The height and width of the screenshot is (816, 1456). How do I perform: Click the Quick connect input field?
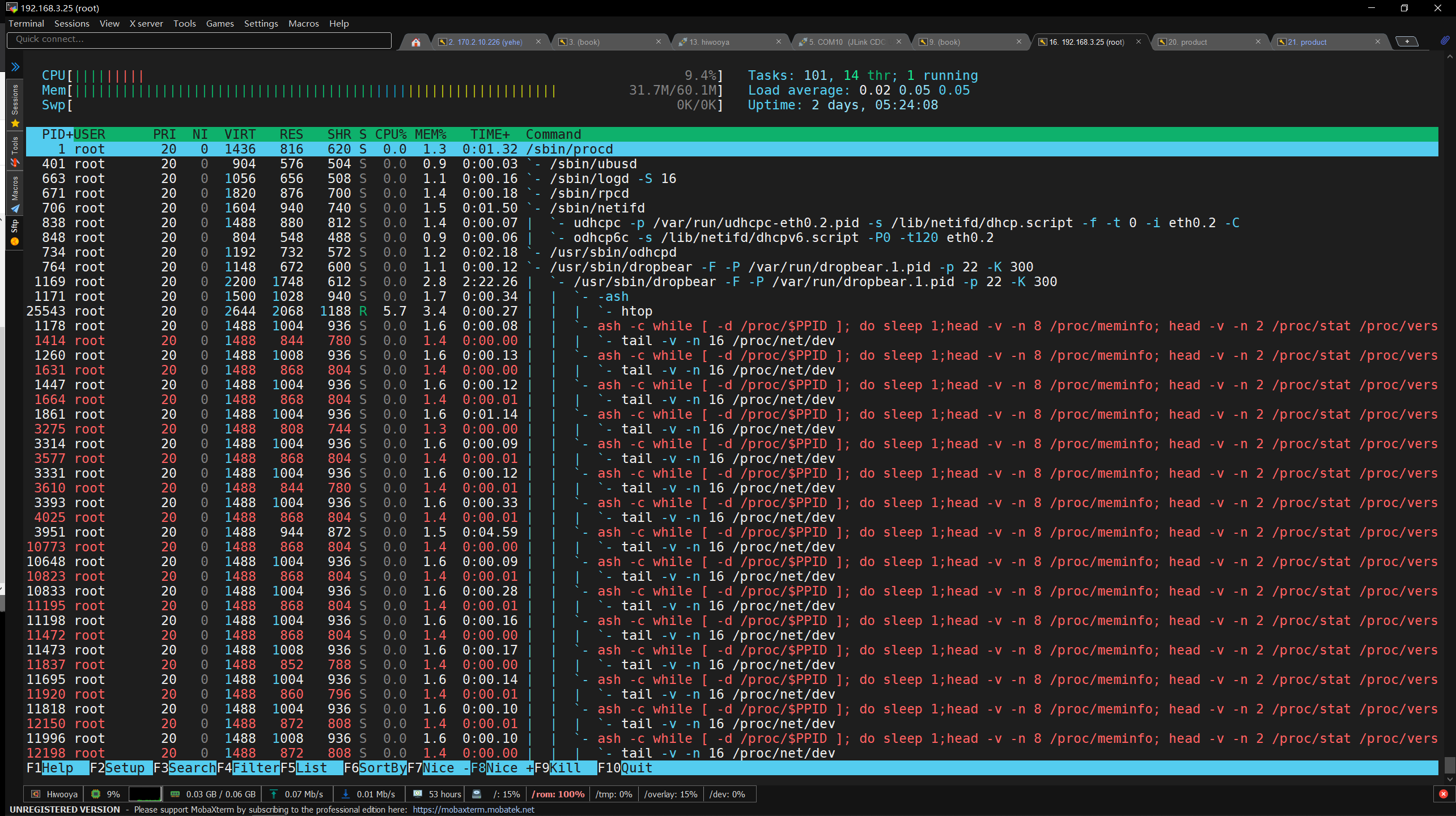(x=198, y=40)
